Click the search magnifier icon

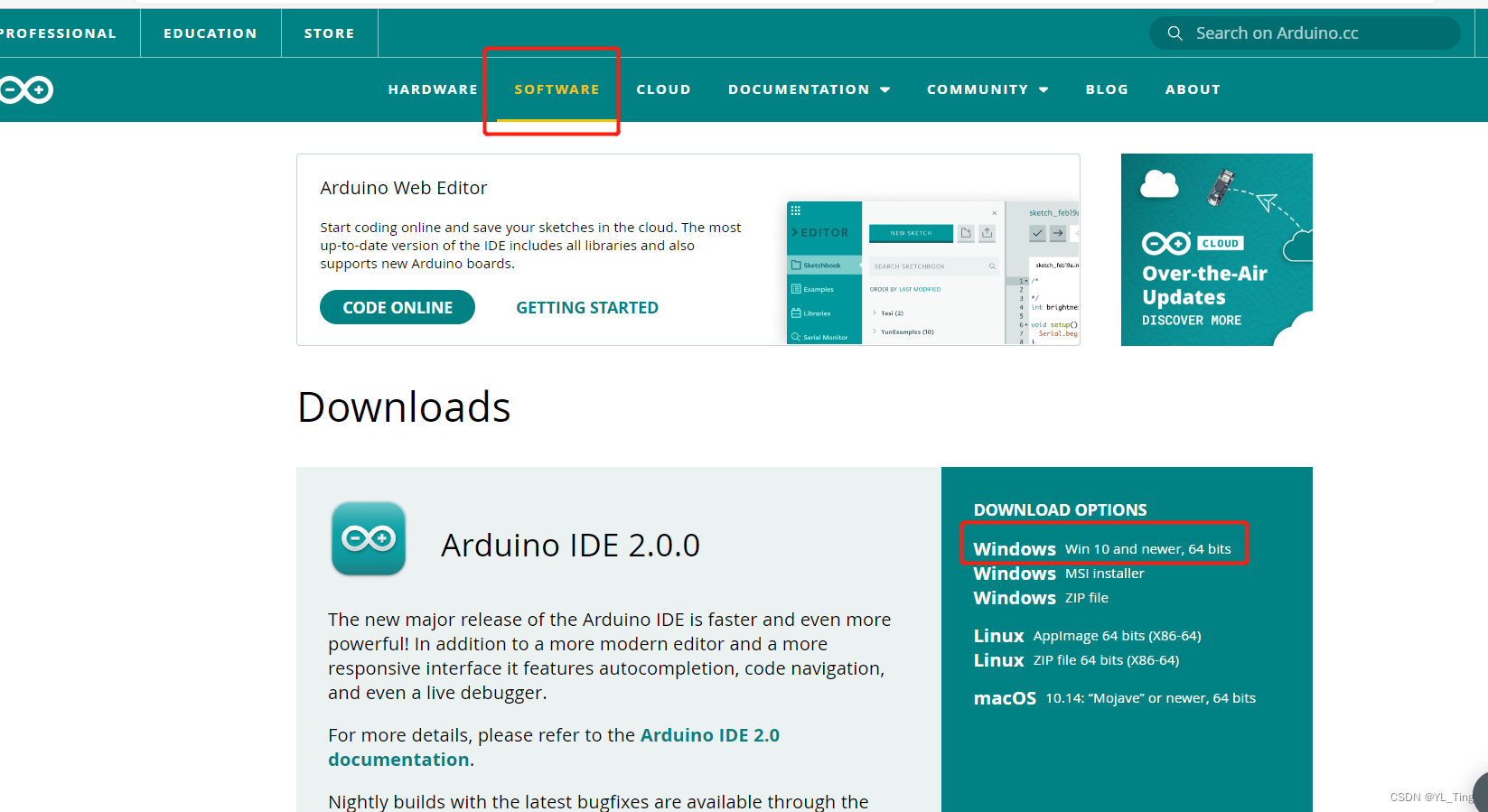click(1174, 33)
